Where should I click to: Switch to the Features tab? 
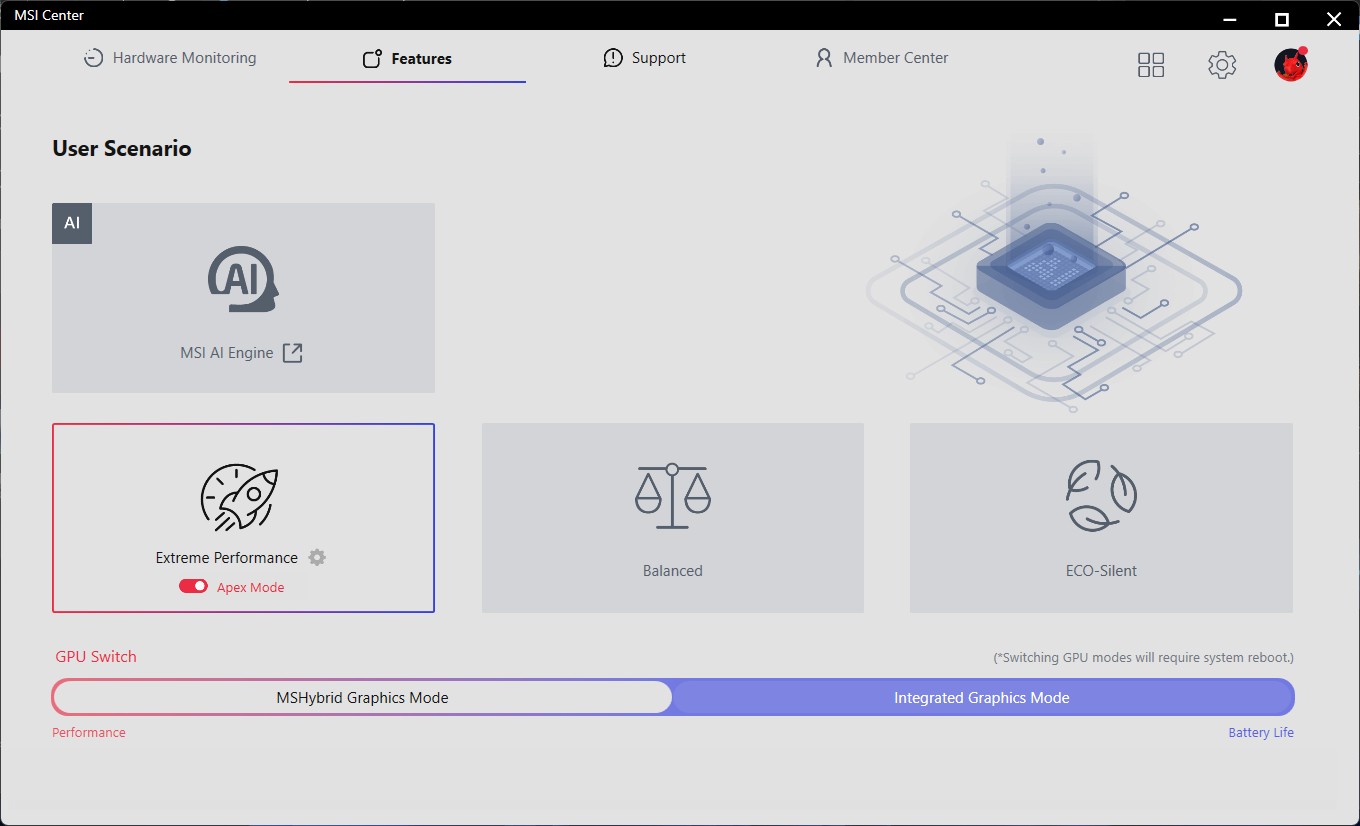point(407,59)
